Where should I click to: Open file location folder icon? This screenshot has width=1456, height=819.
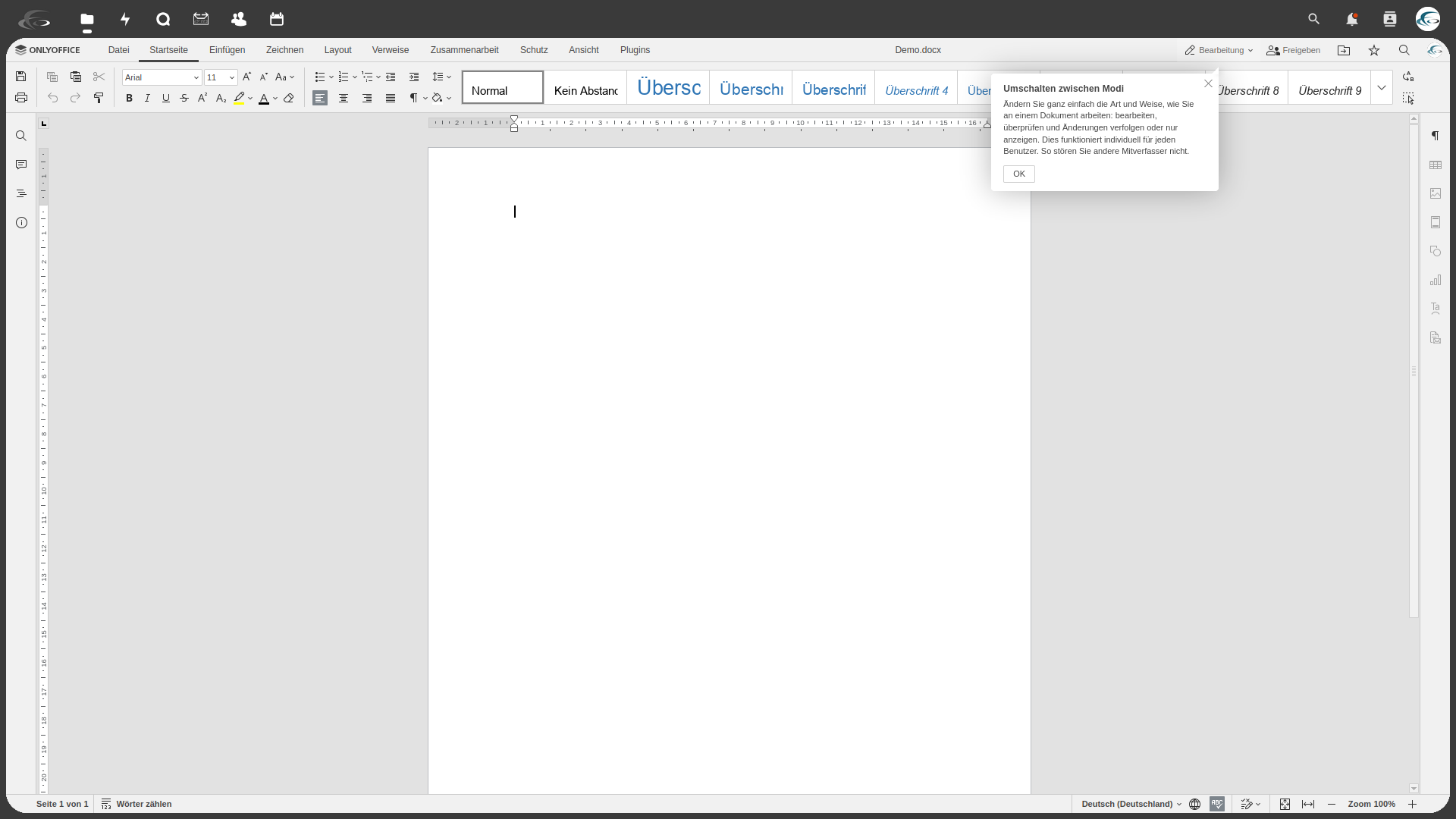click(x=1344, y=50)
